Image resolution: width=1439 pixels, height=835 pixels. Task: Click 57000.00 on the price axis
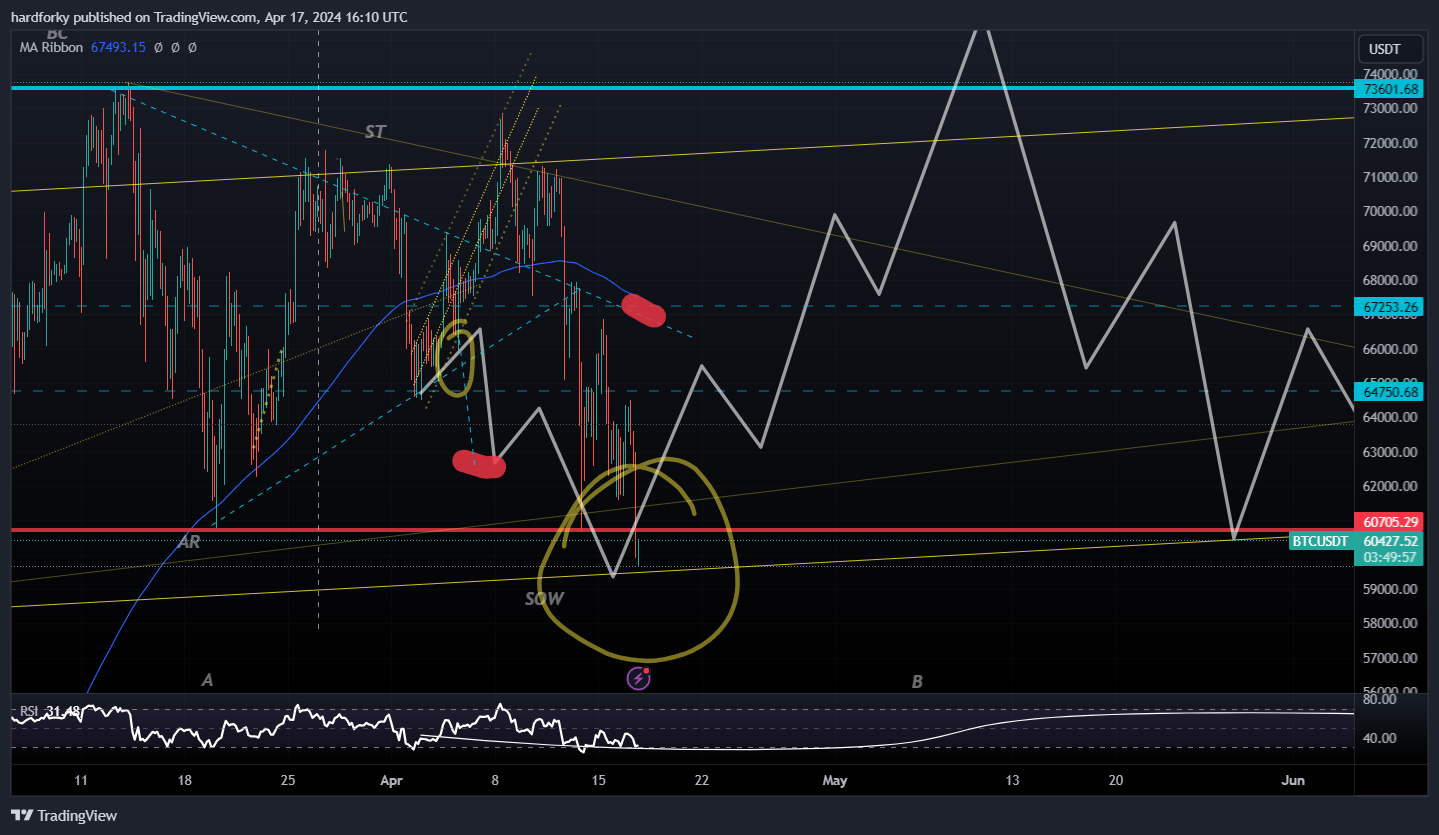[x=1389, y=658]
